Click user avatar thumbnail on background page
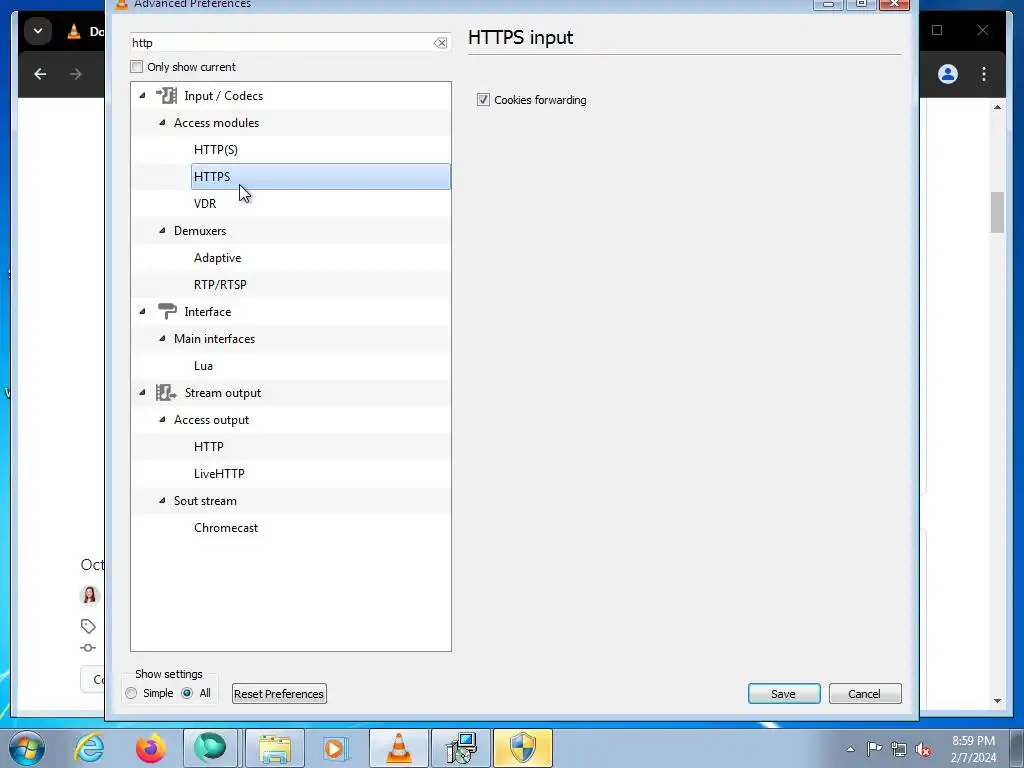Viewport: 1024px width, 768px height. coord(90,595)
